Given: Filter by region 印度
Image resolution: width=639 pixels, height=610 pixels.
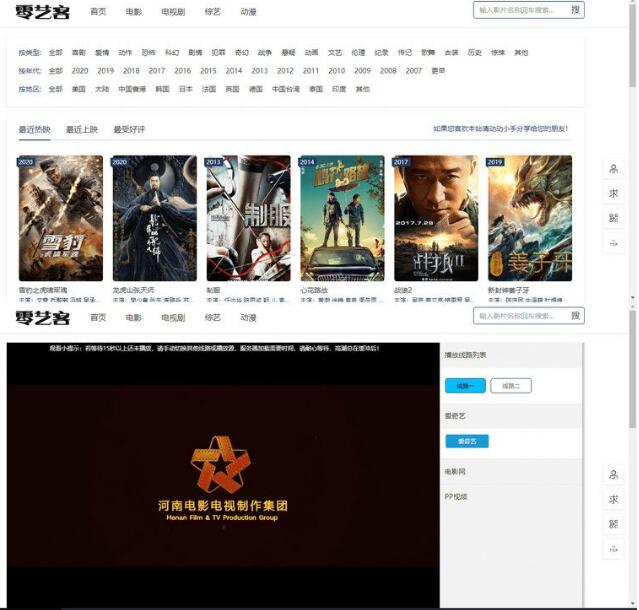Looking at the screenshot, I should coord(339,89).
